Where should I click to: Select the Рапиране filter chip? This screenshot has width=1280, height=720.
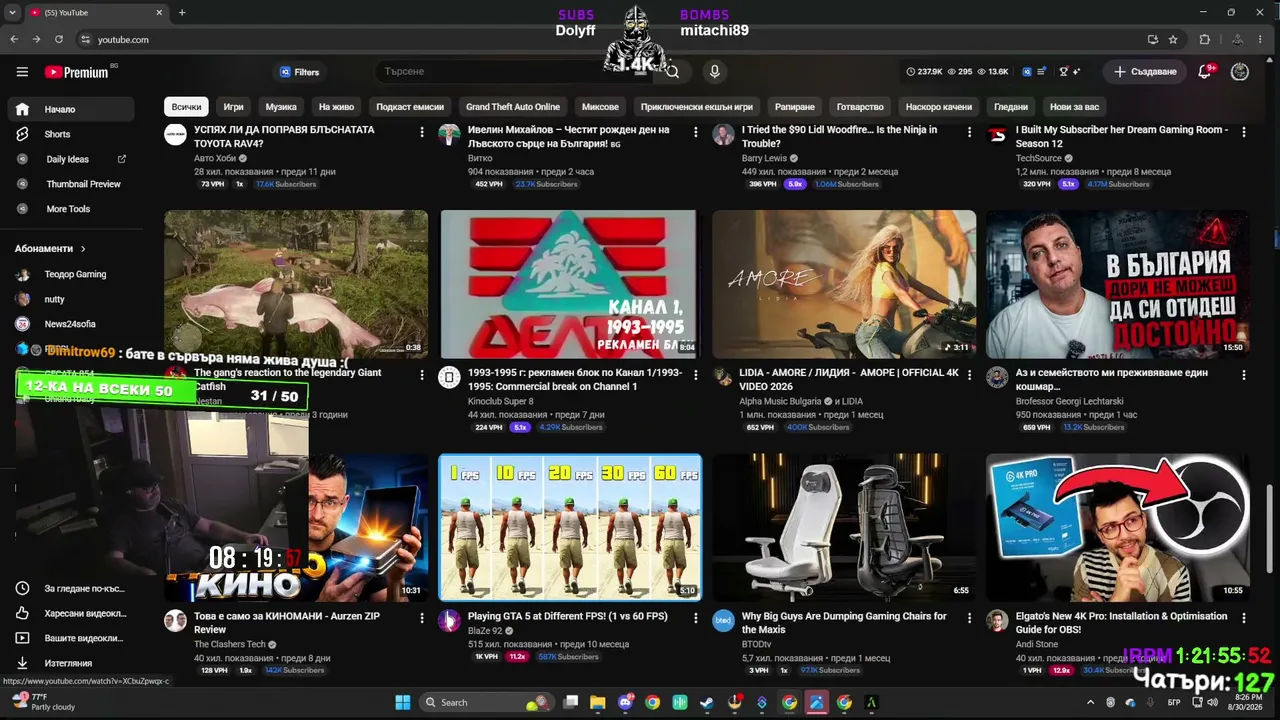[x=795, y=107]
